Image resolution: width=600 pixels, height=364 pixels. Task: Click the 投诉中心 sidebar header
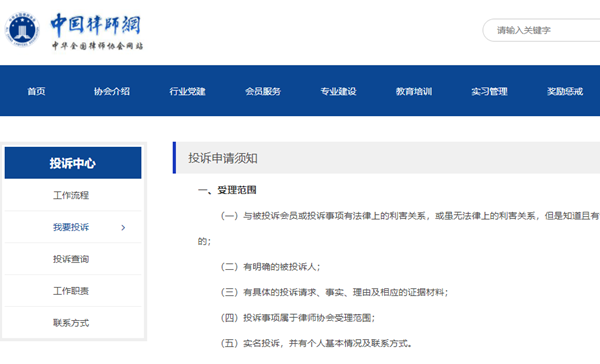point(73,163)
